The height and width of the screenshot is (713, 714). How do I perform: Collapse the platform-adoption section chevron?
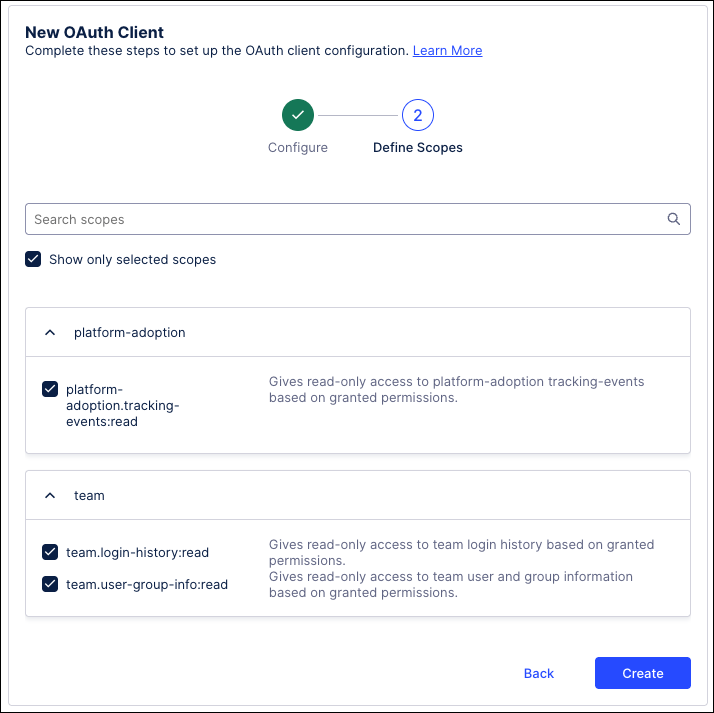[50, 333]
